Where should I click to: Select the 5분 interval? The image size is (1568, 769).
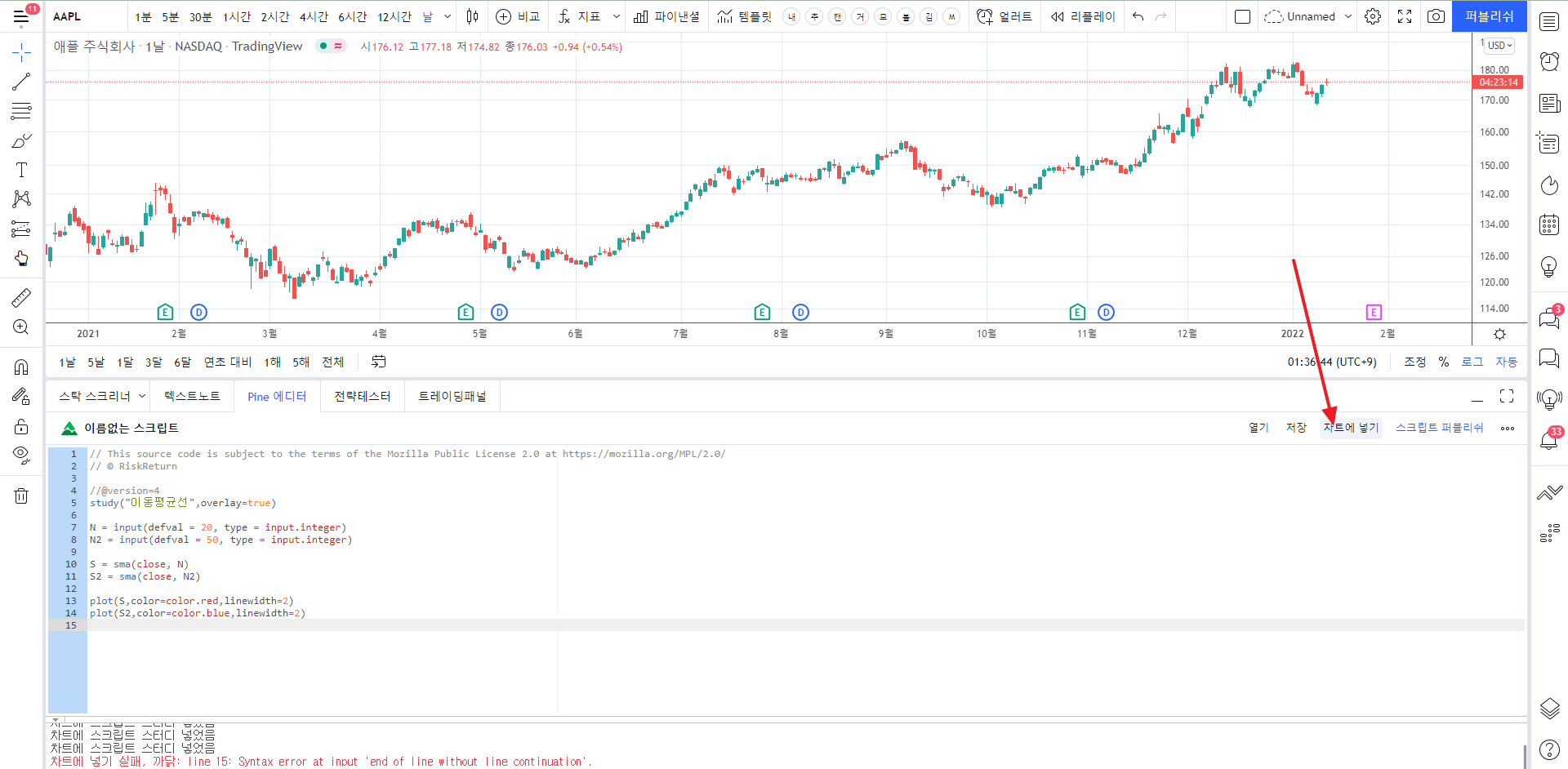tap(170, 16)
